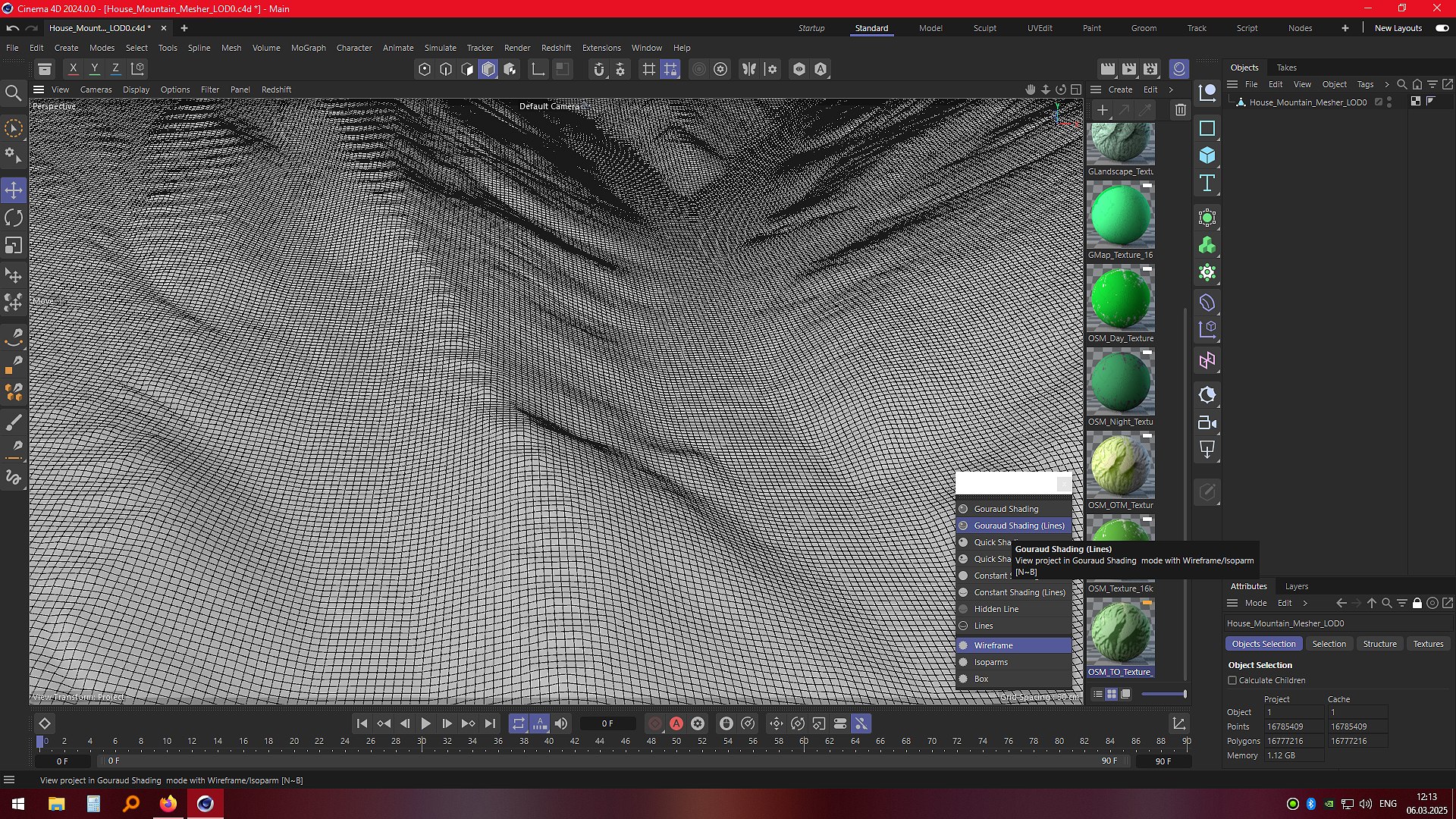Screen dimensions: 1456x819
Task: Select the OSM_Day_Texture material thumbnail
Action: coord(1121,299)
